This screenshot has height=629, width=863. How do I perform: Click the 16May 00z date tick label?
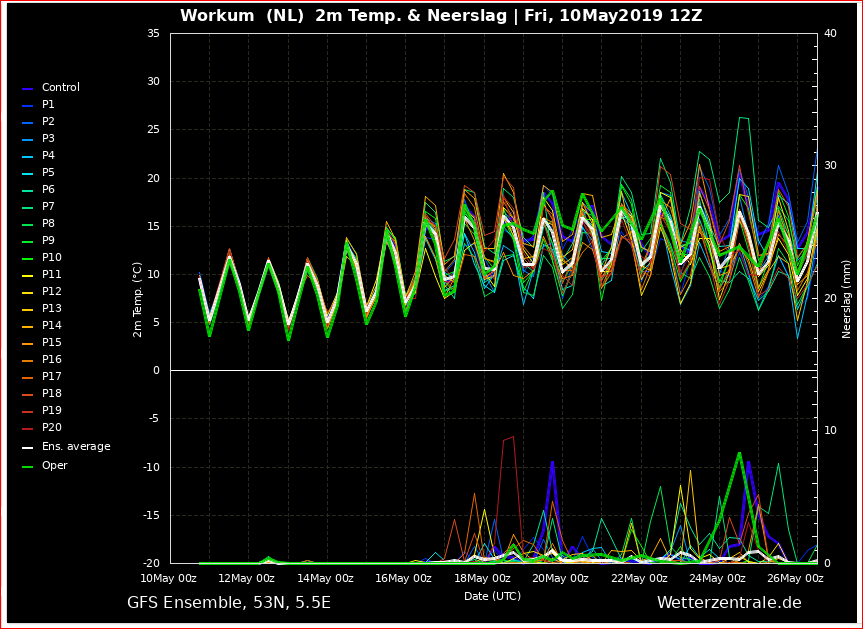point(406,578)
